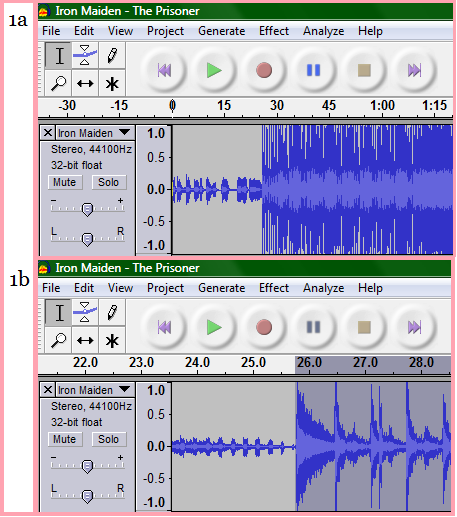Click the -0.5 vertical scale label in window 1b

coord(154,478)
